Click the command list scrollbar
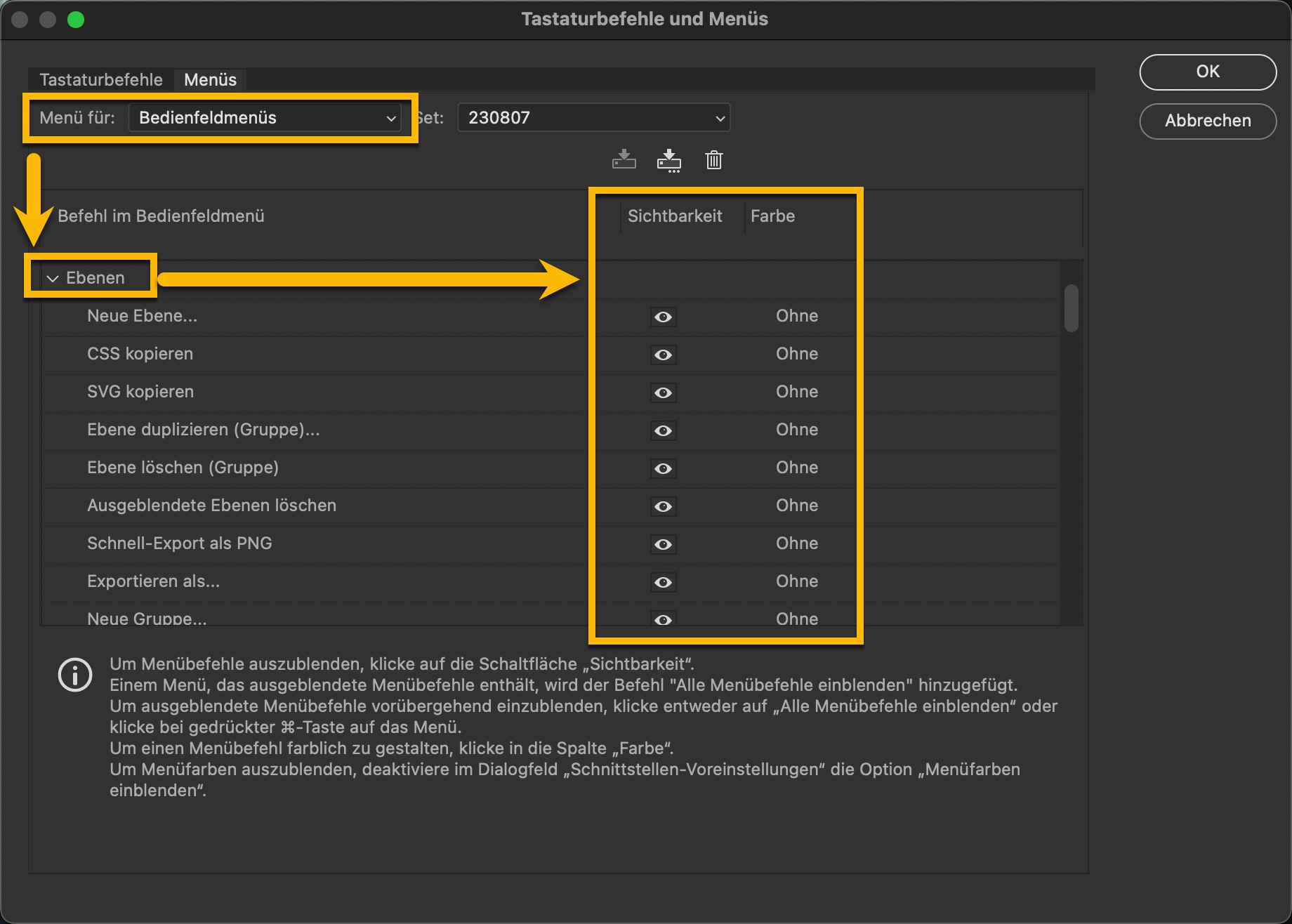 [x=1071, y=308]
